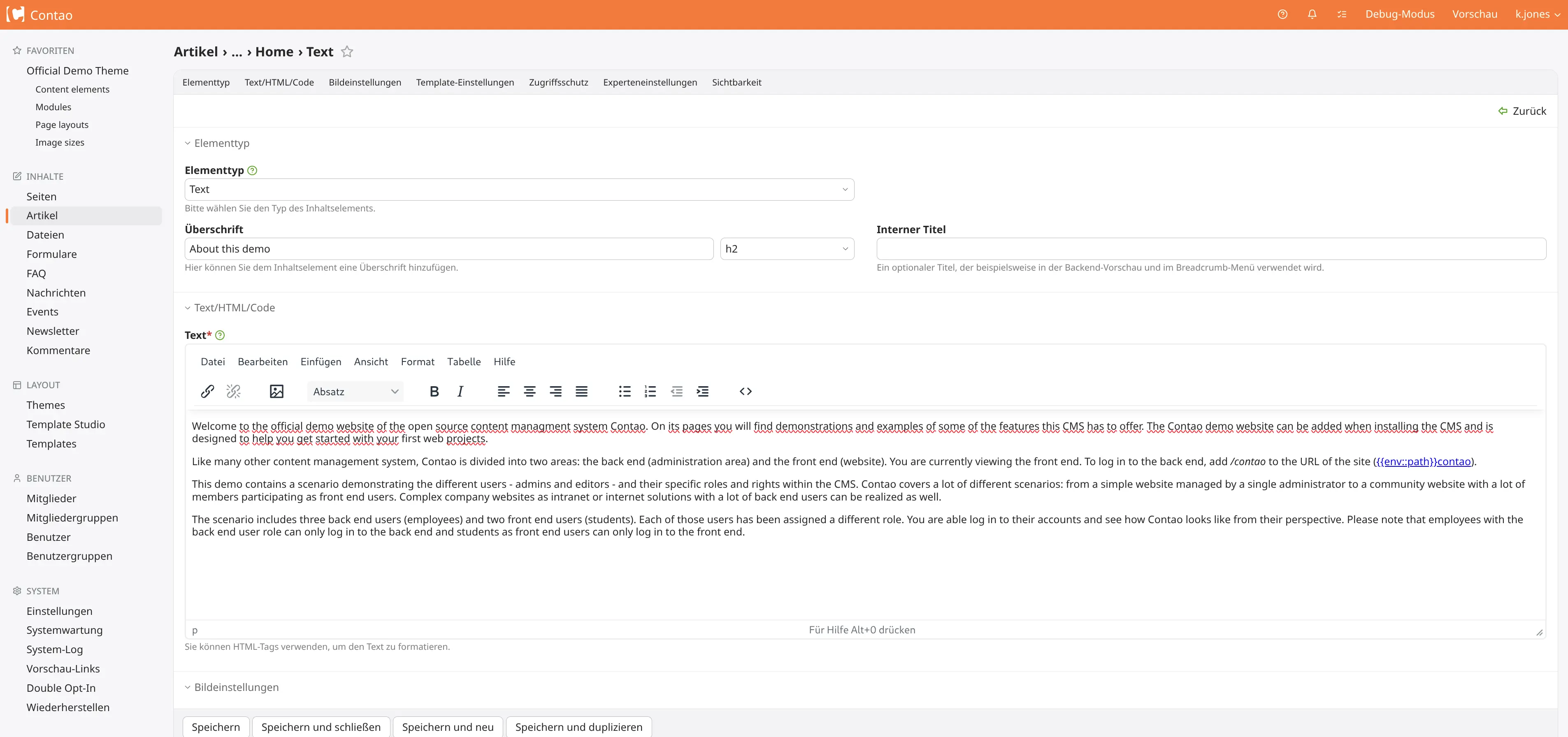This screenshot has height=737, width=1568.
Task: Insert a numbered list
Action: tap(651, 391)
